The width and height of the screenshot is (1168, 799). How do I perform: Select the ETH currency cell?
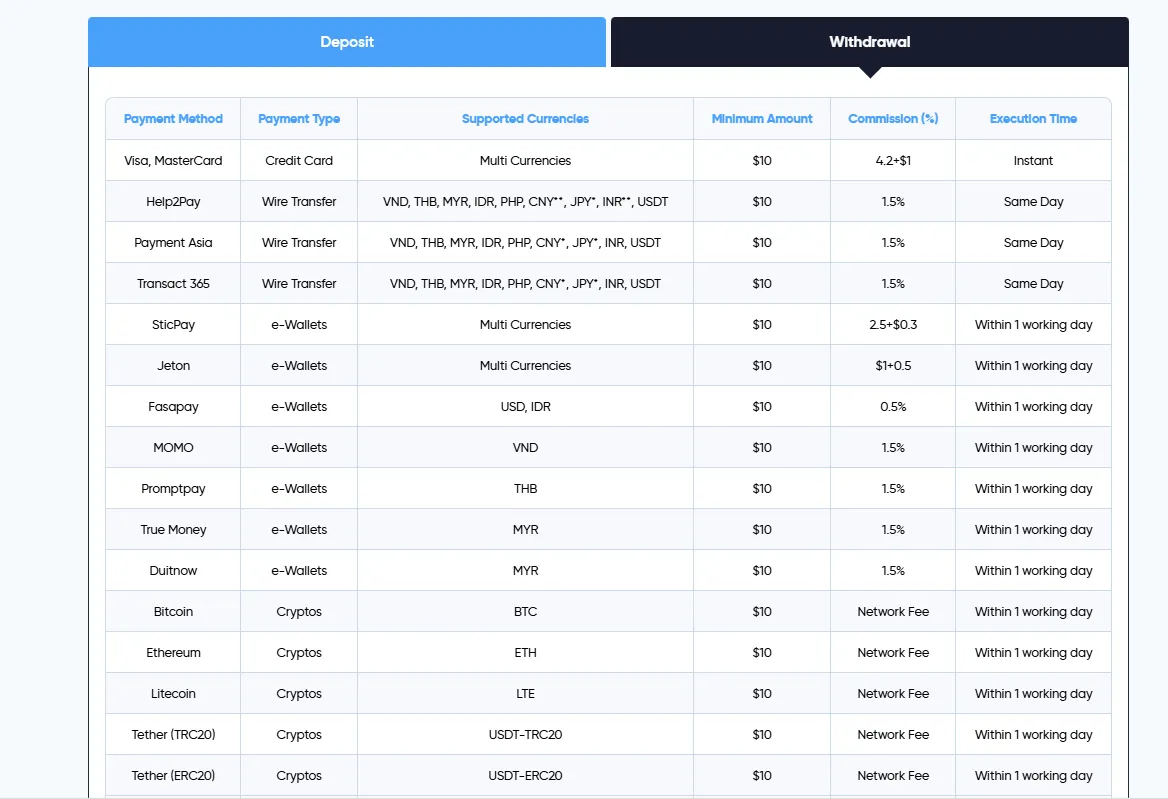click(x=525, y=652)
